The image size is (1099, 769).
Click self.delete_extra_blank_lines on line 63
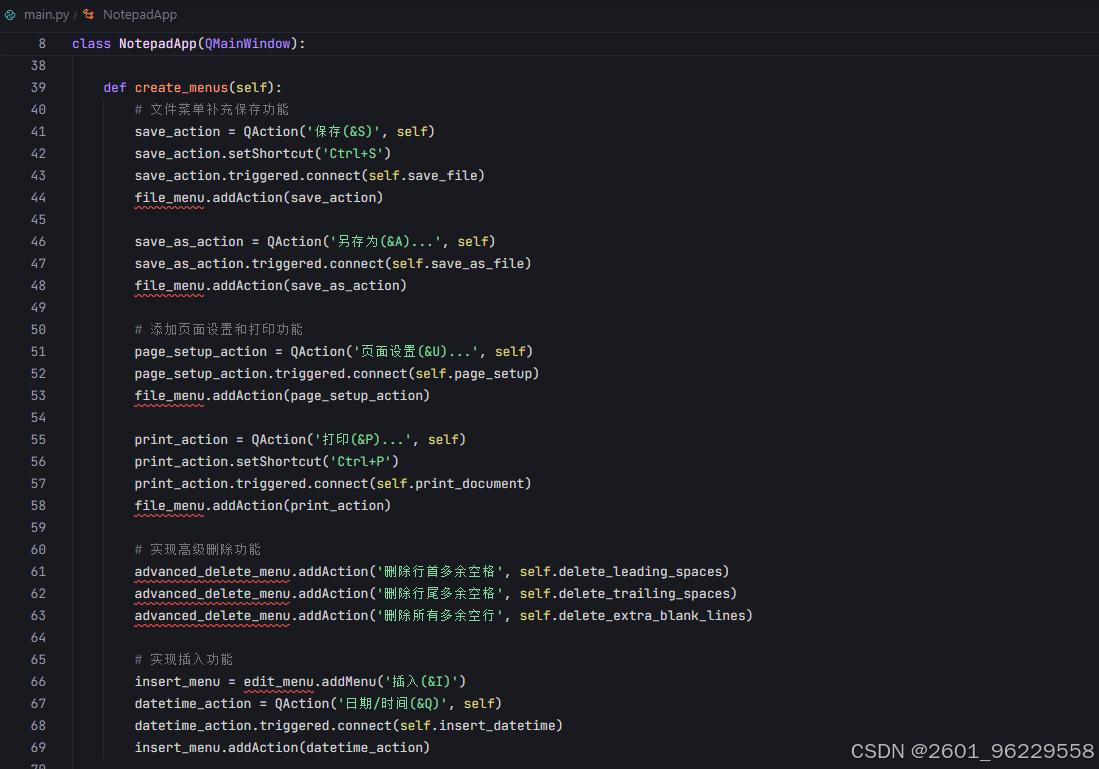pos(632,615)
